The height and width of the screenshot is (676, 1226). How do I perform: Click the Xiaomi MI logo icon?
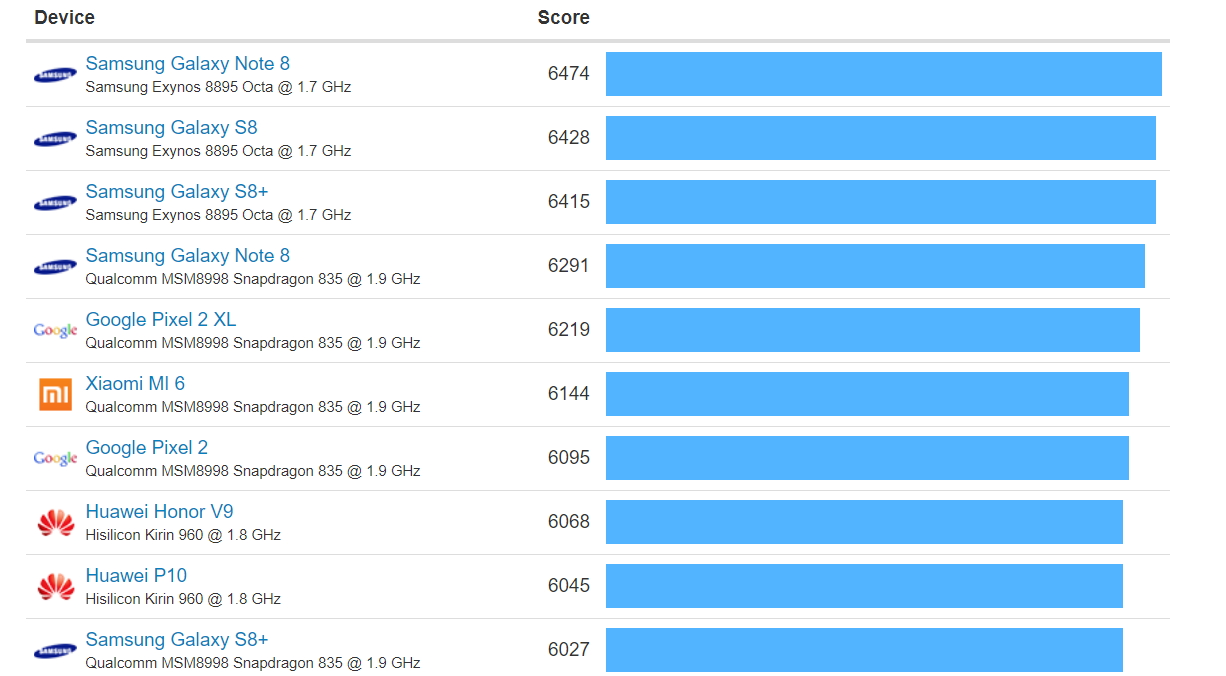tap(55, 394)
